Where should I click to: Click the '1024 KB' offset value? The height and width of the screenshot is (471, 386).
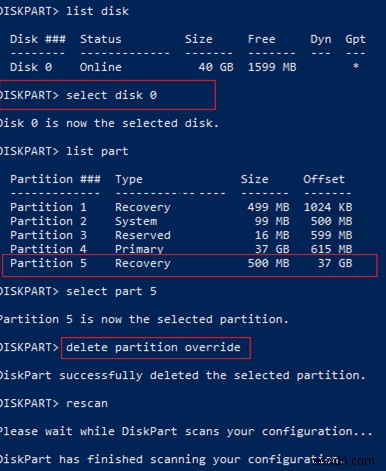pyautogui.click(x=328, y=207)
